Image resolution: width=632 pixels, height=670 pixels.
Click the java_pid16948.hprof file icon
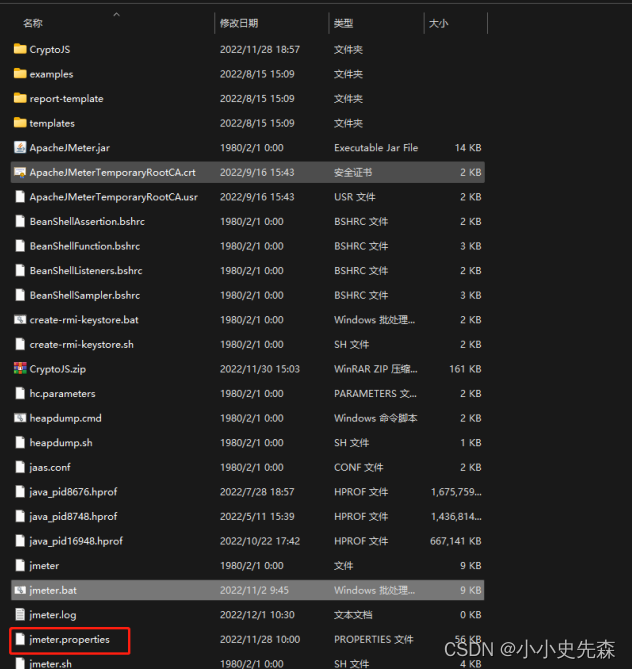tap(20, 541)
